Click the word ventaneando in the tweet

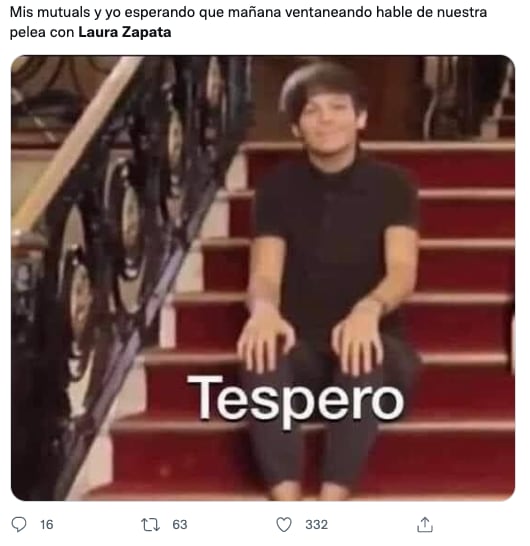click(x=328, y=12)
